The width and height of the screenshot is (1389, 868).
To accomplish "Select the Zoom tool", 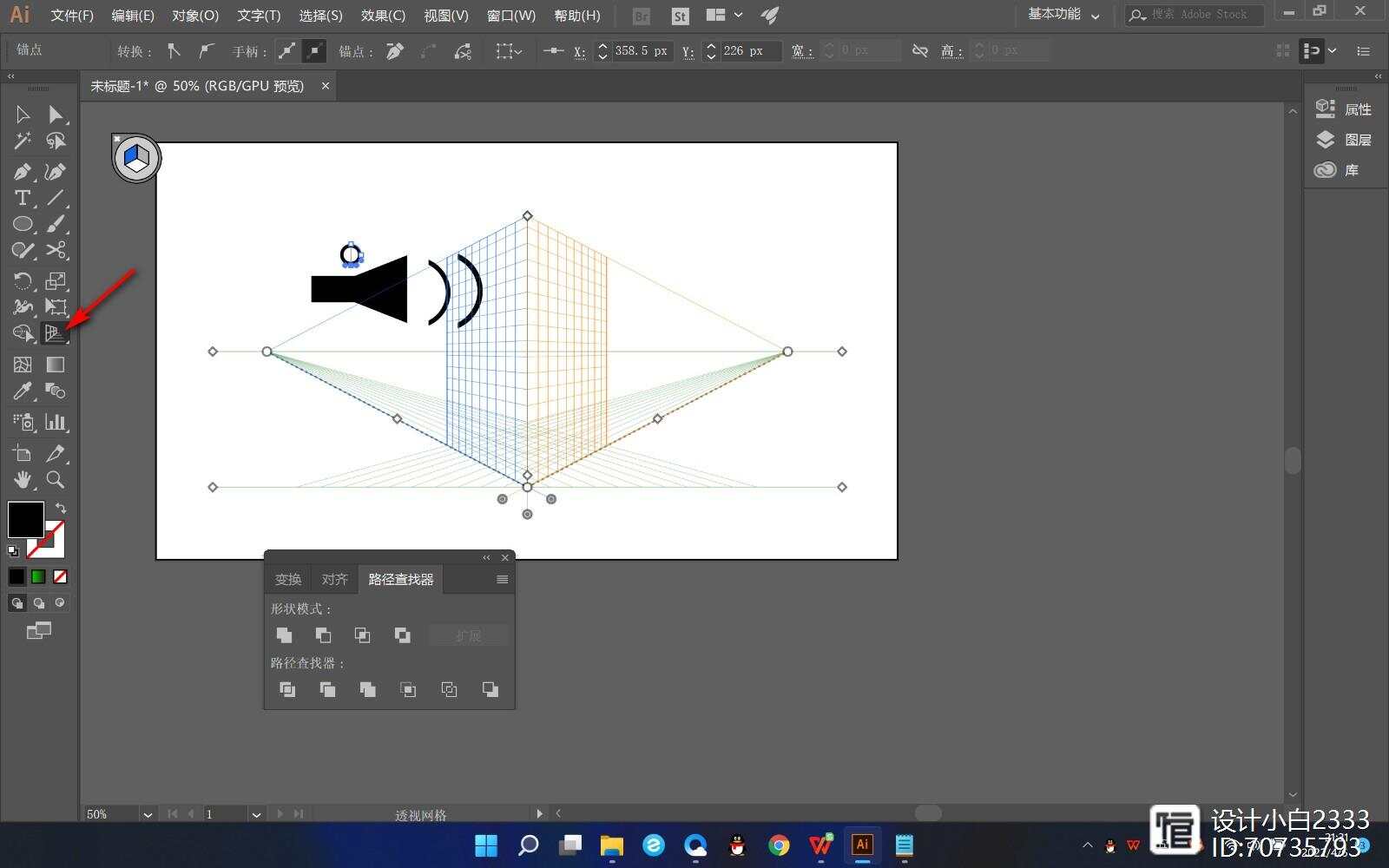I will [x=56, y=479].
